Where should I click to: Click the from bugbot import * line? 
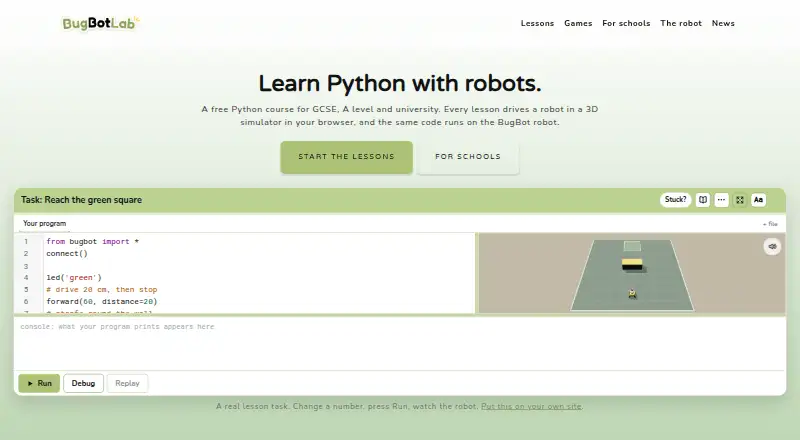[x=92, y=241]
